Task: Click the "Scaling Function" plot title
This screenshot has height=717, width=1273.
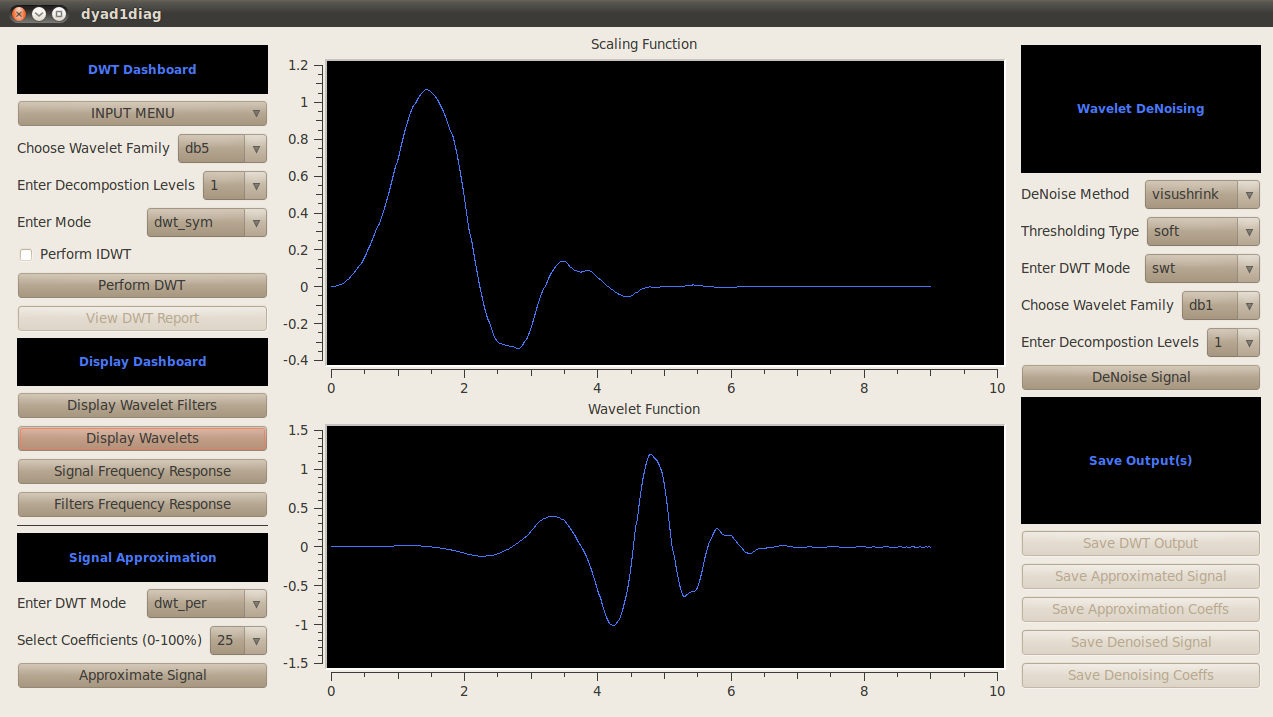Action: pos(644,44)
